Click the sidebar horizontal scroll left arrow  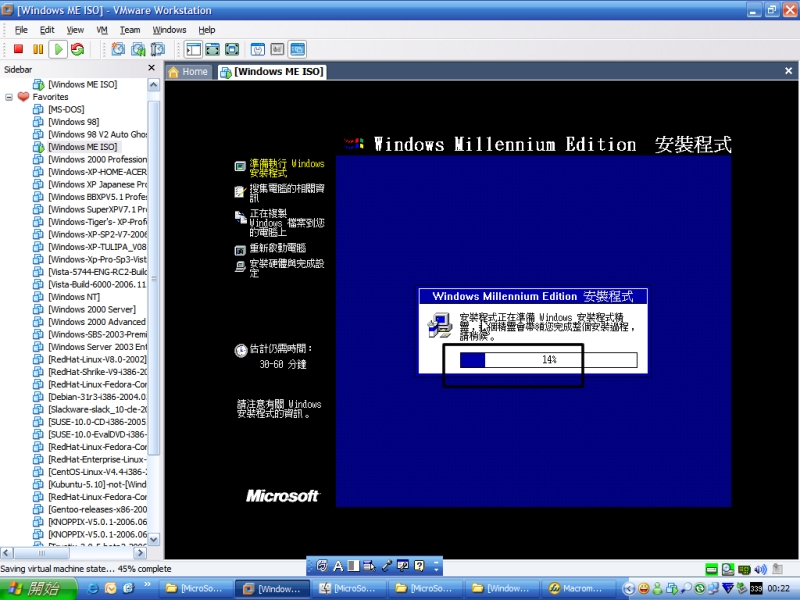(7, 553)
